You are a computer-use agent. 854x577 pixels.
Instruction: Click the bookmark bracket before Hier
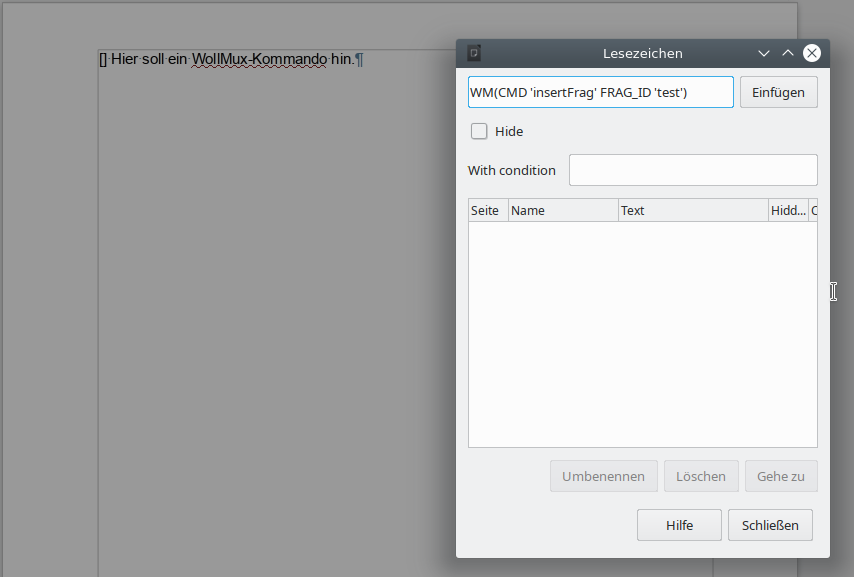103,59
